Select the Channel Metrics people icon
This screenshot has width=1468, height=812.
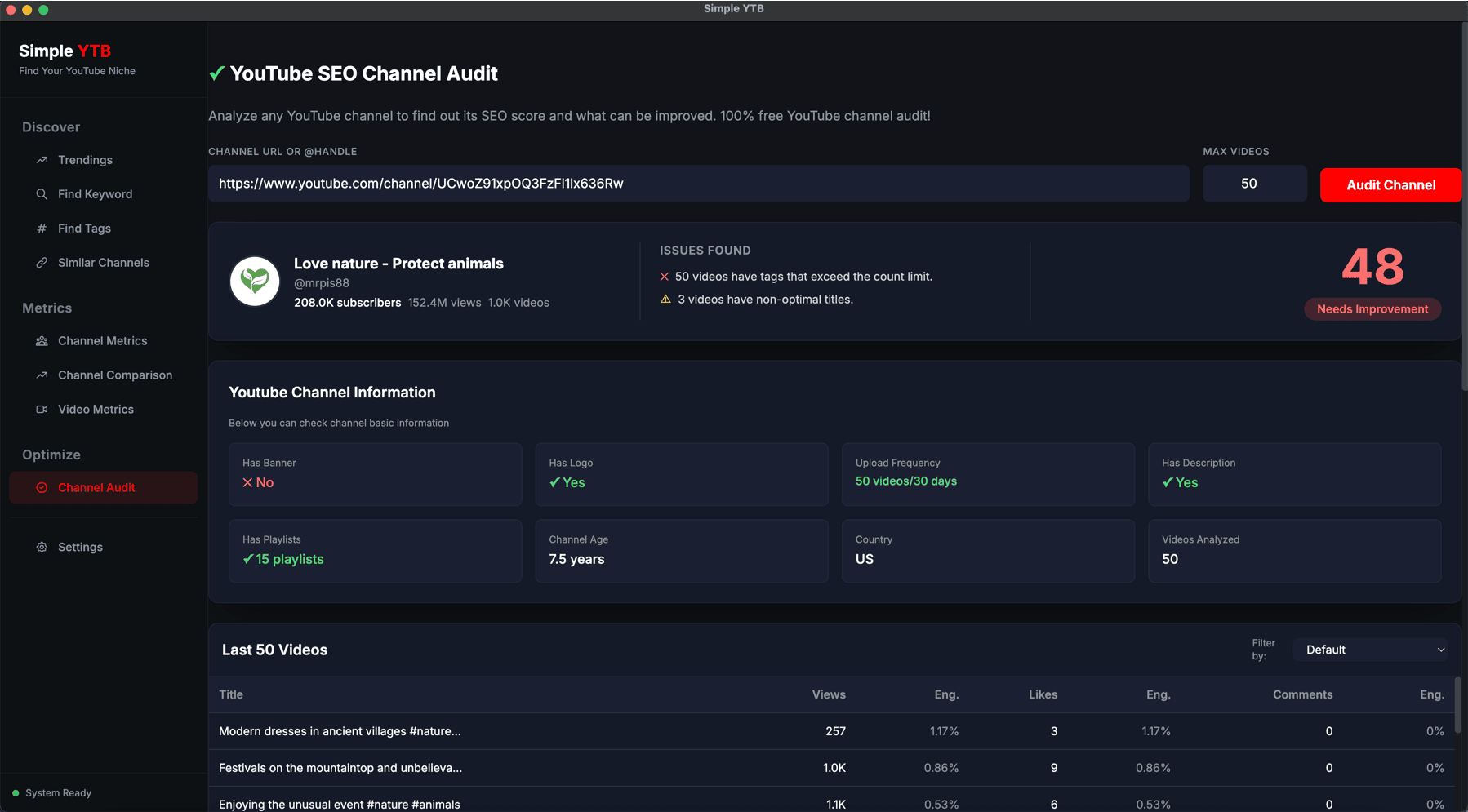pos(41,340)
